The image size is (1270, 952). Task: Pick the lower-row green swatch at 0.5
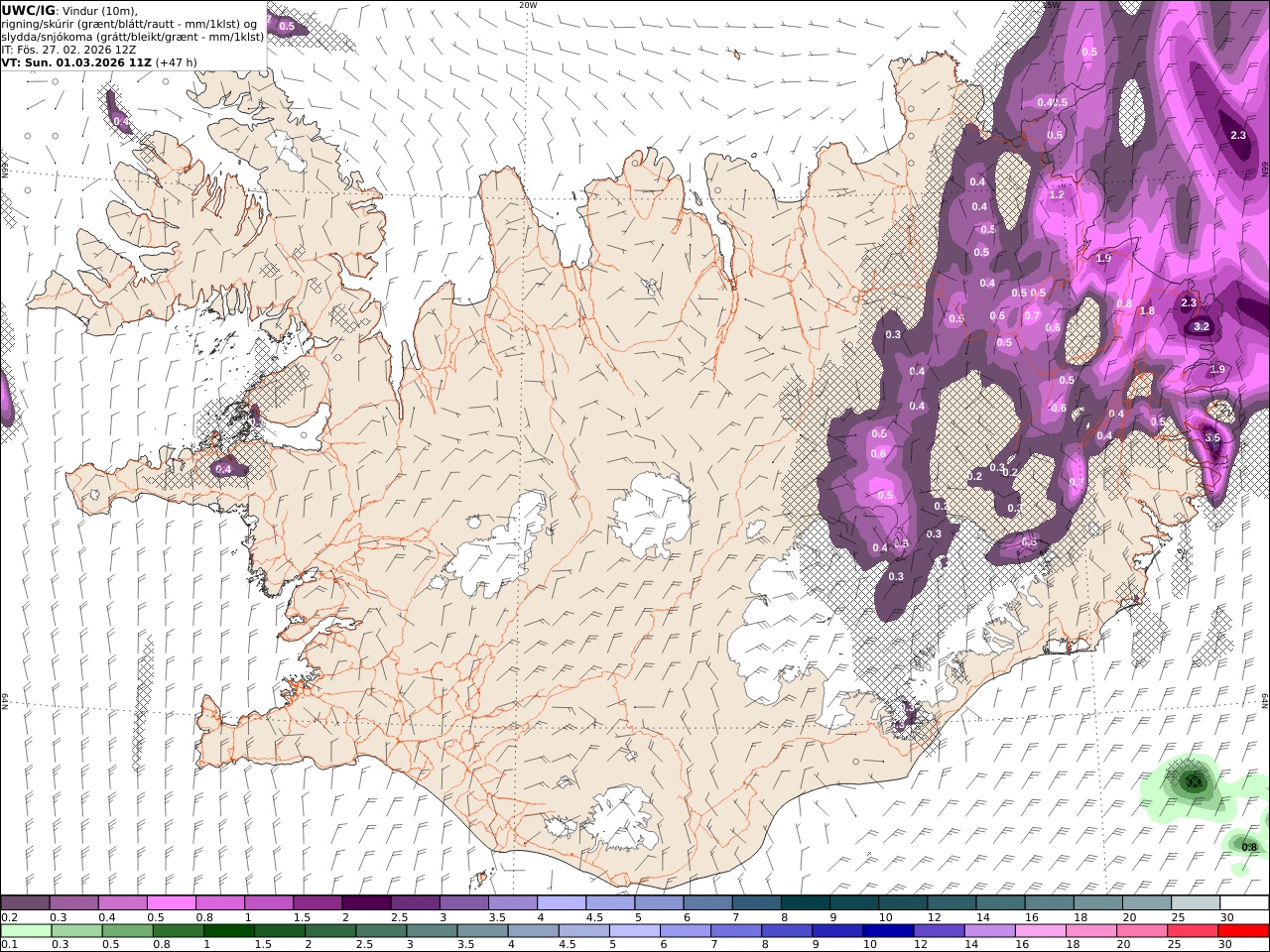tap(127, 931)
